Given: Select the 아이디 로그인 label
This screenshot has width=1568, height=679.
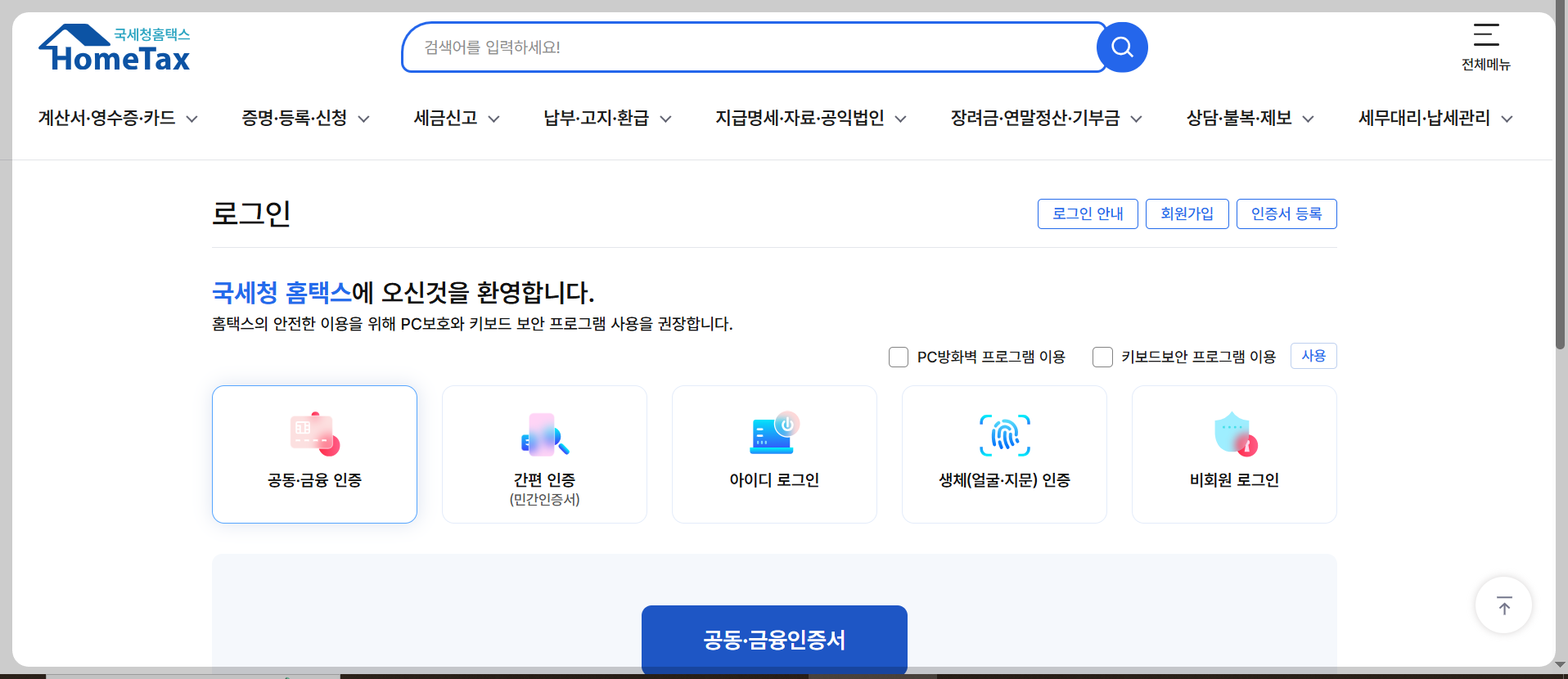Looking at the screenshot, I should [x=774, y=480].
